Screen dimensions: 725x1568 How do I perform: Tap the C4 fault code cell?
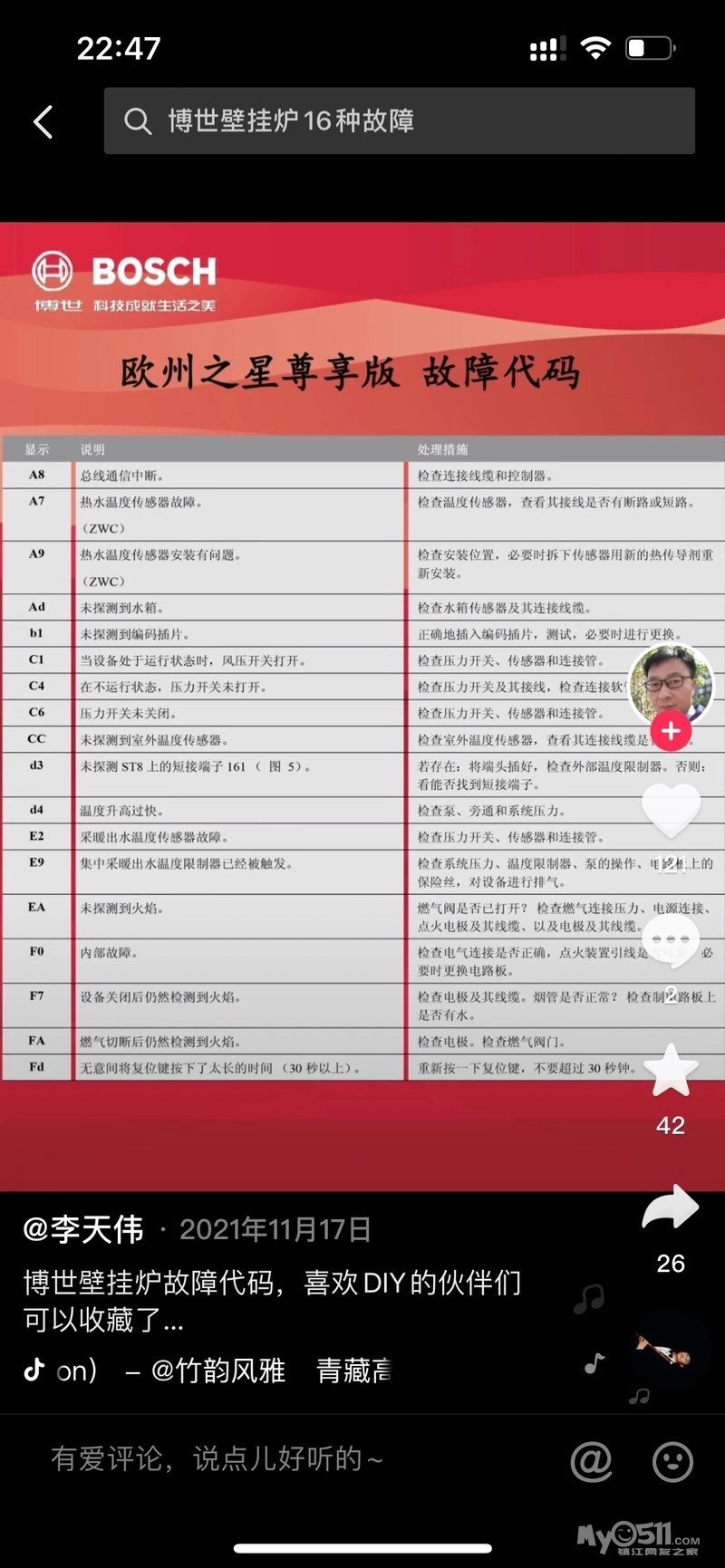click(x=36, y=686)
